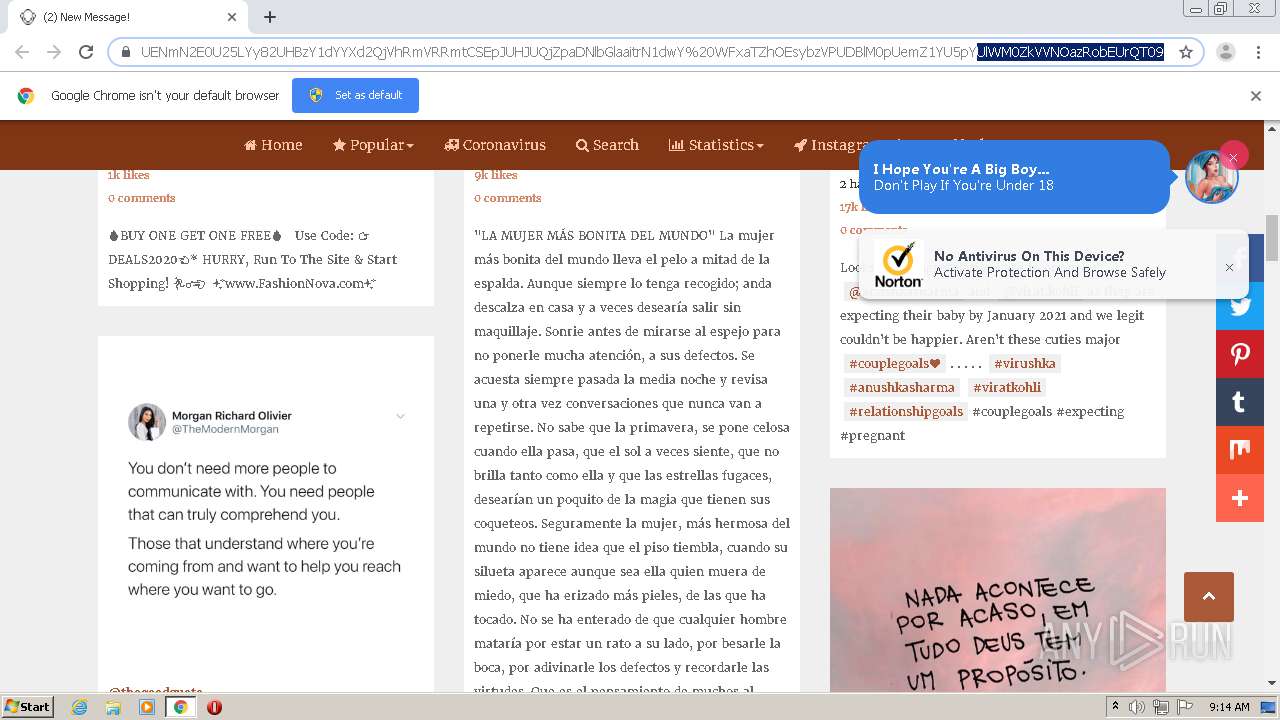
Task: Open the network tray icon
Action: [x=1160, y=707]
